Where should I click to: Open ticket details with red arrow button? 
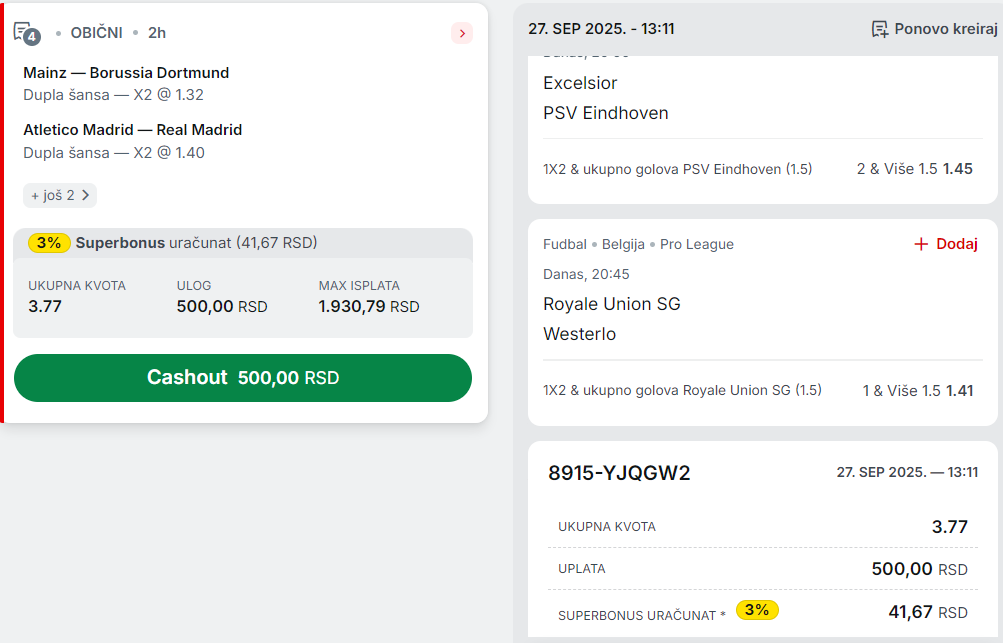462,33
